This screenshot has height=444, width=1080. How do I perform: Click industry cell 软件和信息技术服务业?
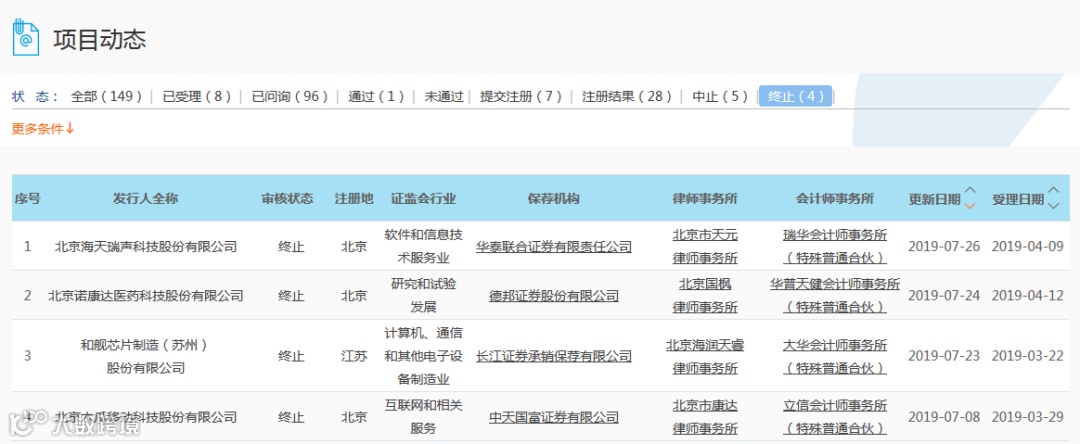point(424,246)
